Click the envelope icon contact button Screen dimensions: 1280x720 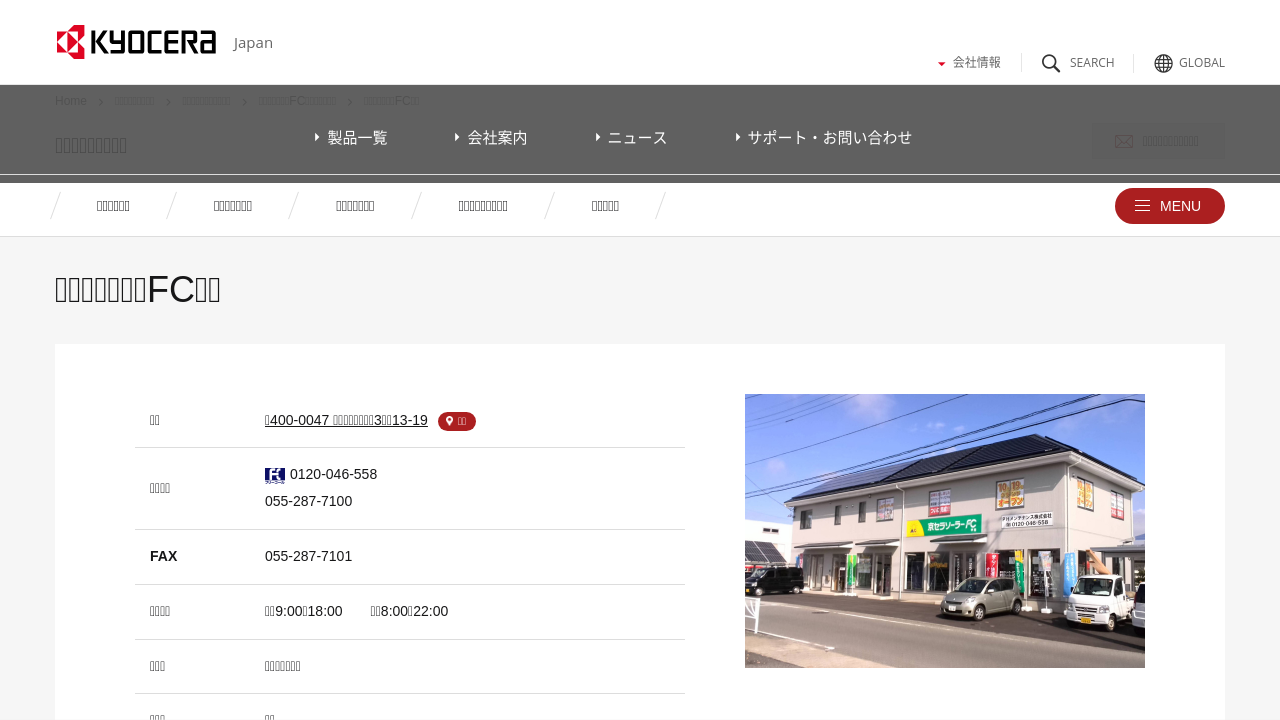point(1124,142)
